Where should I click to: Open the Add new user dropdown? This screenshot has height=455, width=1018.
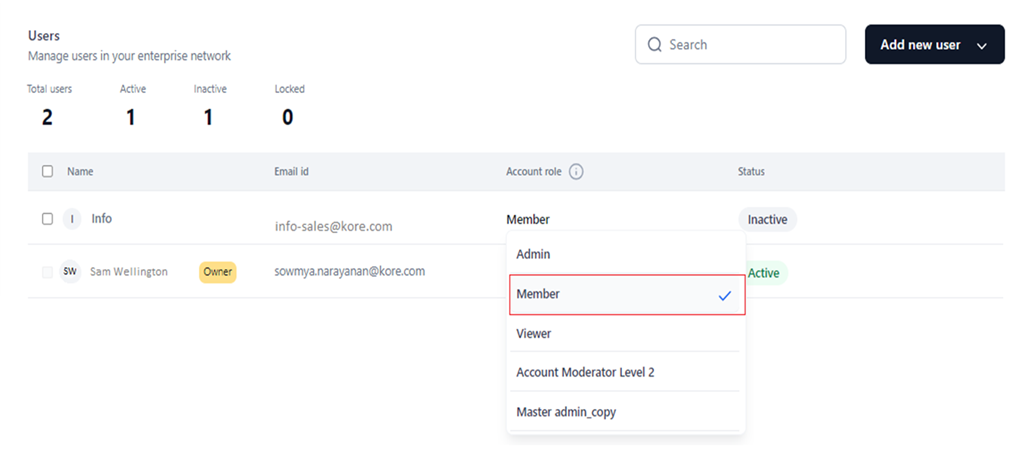pos(934,45)
